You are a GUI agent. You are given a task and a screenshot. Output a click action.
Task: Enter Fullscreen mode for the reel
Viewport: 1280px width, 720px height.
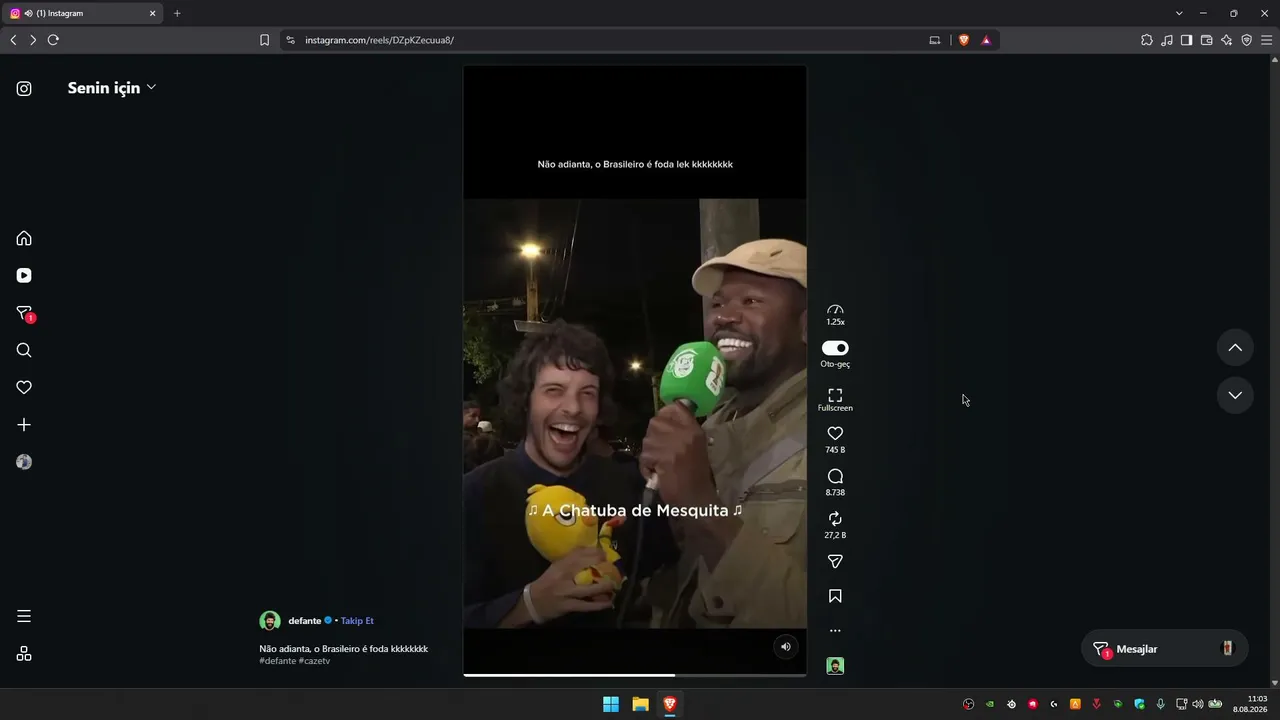click(835, 399)
